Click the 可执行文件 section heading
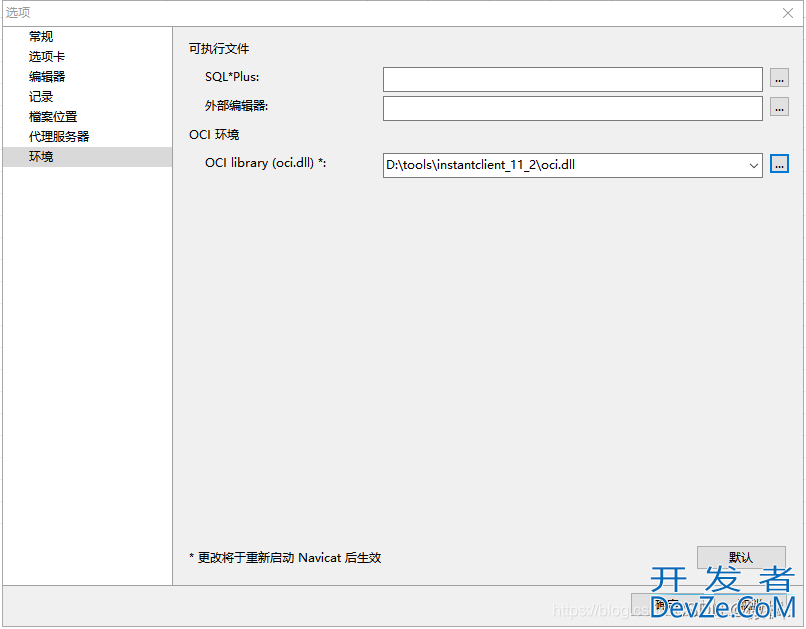 tap(219, 49)
